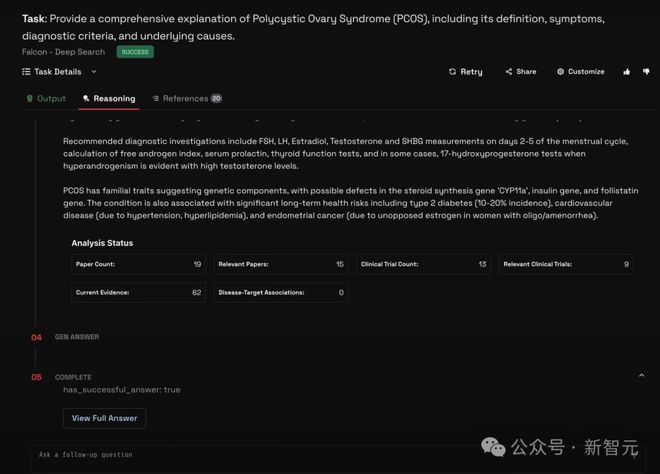Expand the Task Details dropdown
This screenshot has width=660, height=474.
94,72
